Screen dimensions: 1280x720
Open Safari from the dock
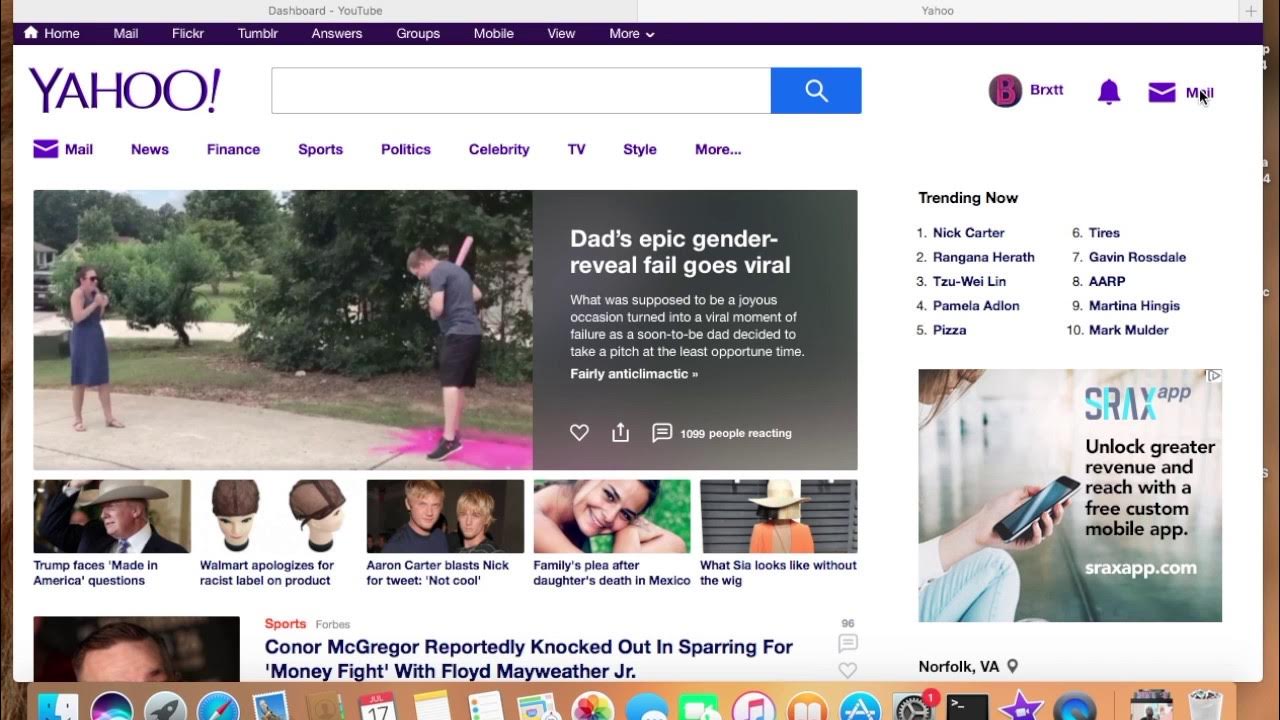(218, 708)
